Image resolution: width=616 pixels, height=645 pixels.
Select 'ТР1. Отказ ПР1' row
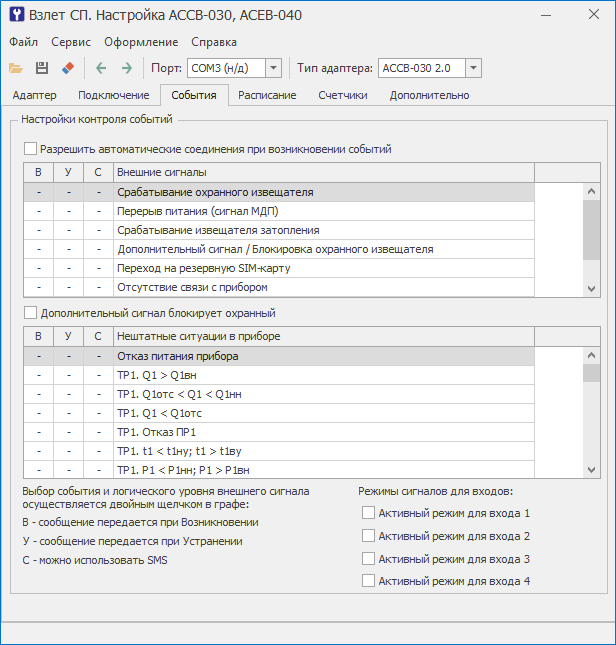point(279,432)
